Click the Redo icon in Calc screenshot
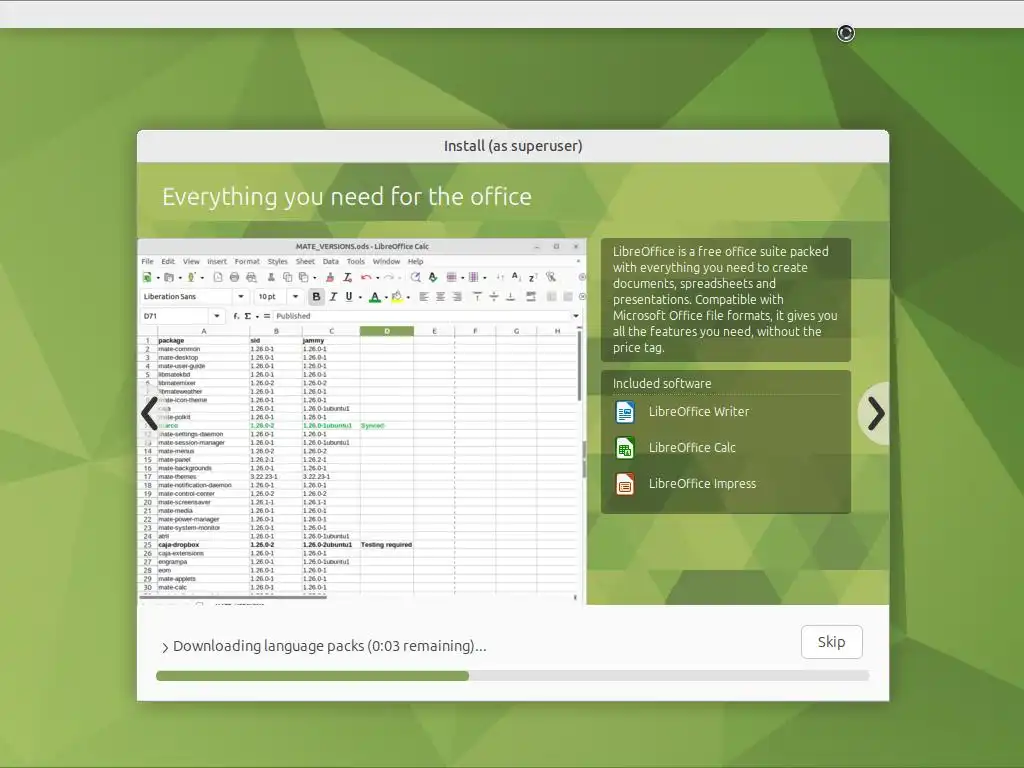Screen dimensions: 1024x768 389,278
